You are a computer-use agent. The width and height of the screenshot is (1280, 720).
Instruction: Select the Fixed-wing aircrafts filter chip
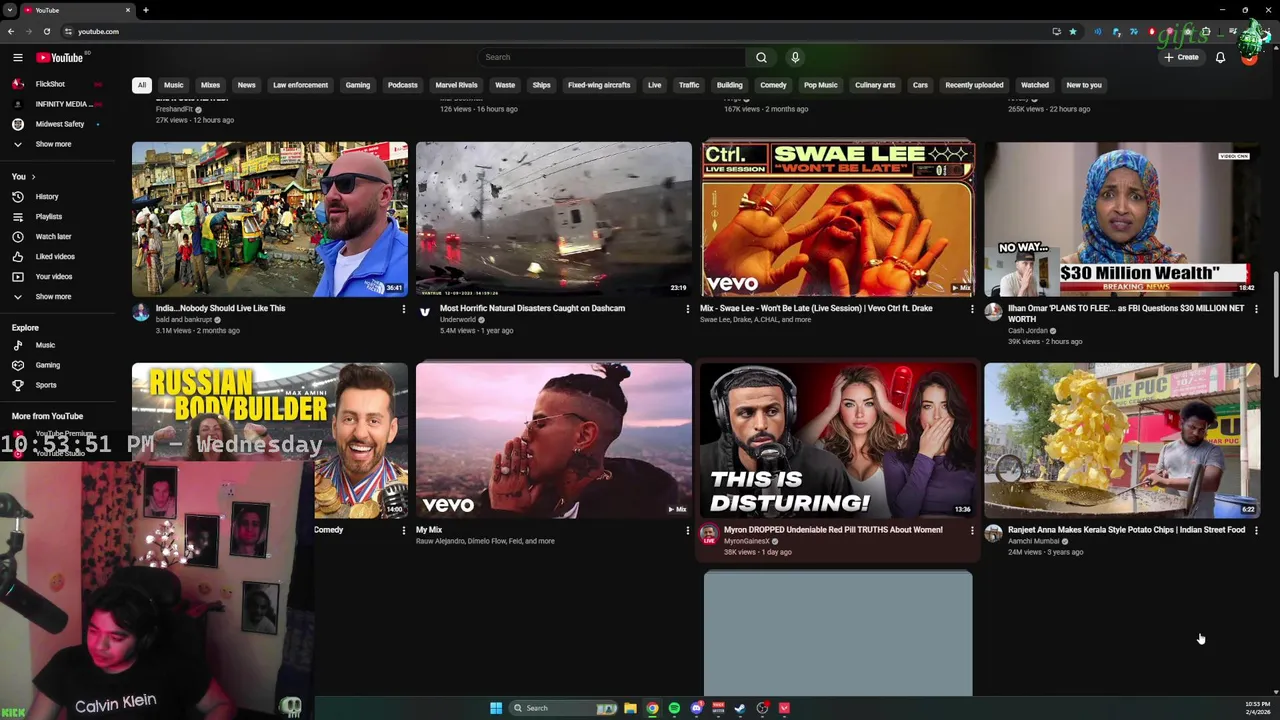click(x=599, y=85)
